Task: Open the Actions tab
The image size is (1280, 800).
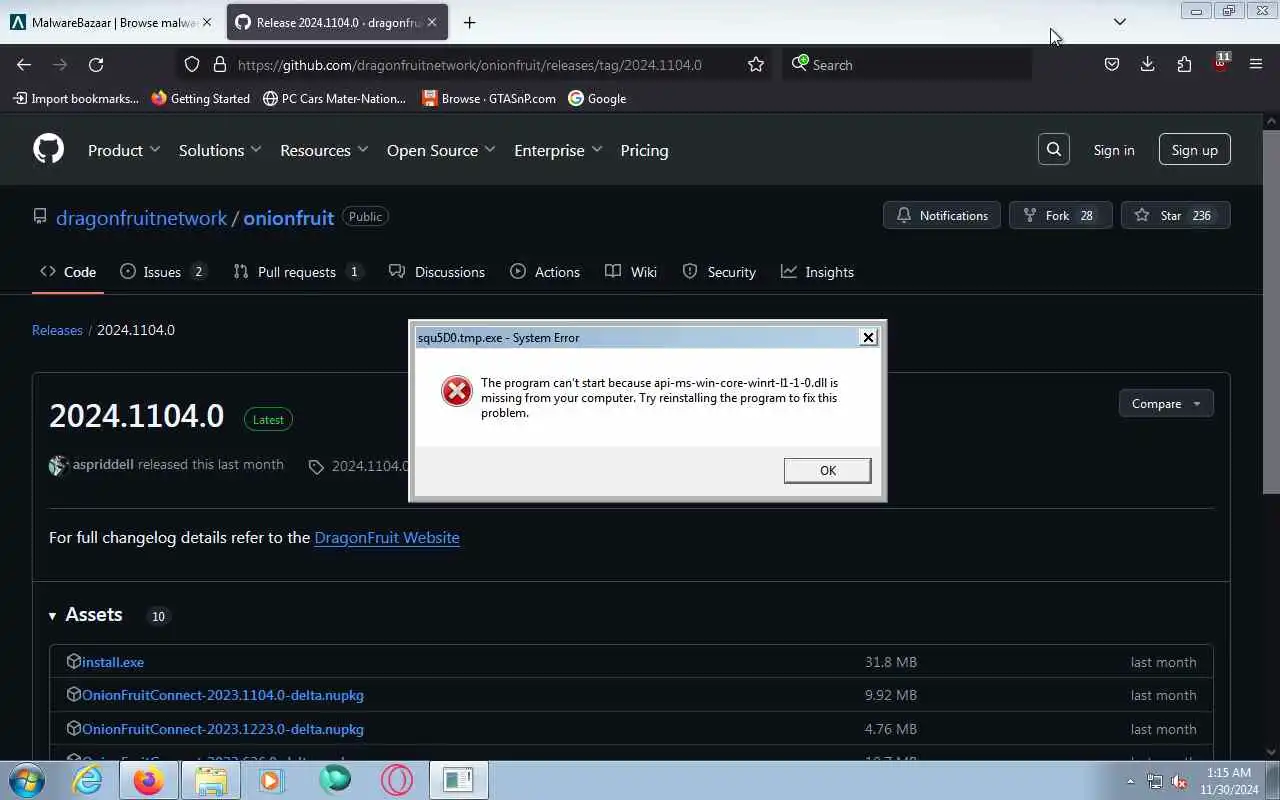Action: click(x=545, y=272)
